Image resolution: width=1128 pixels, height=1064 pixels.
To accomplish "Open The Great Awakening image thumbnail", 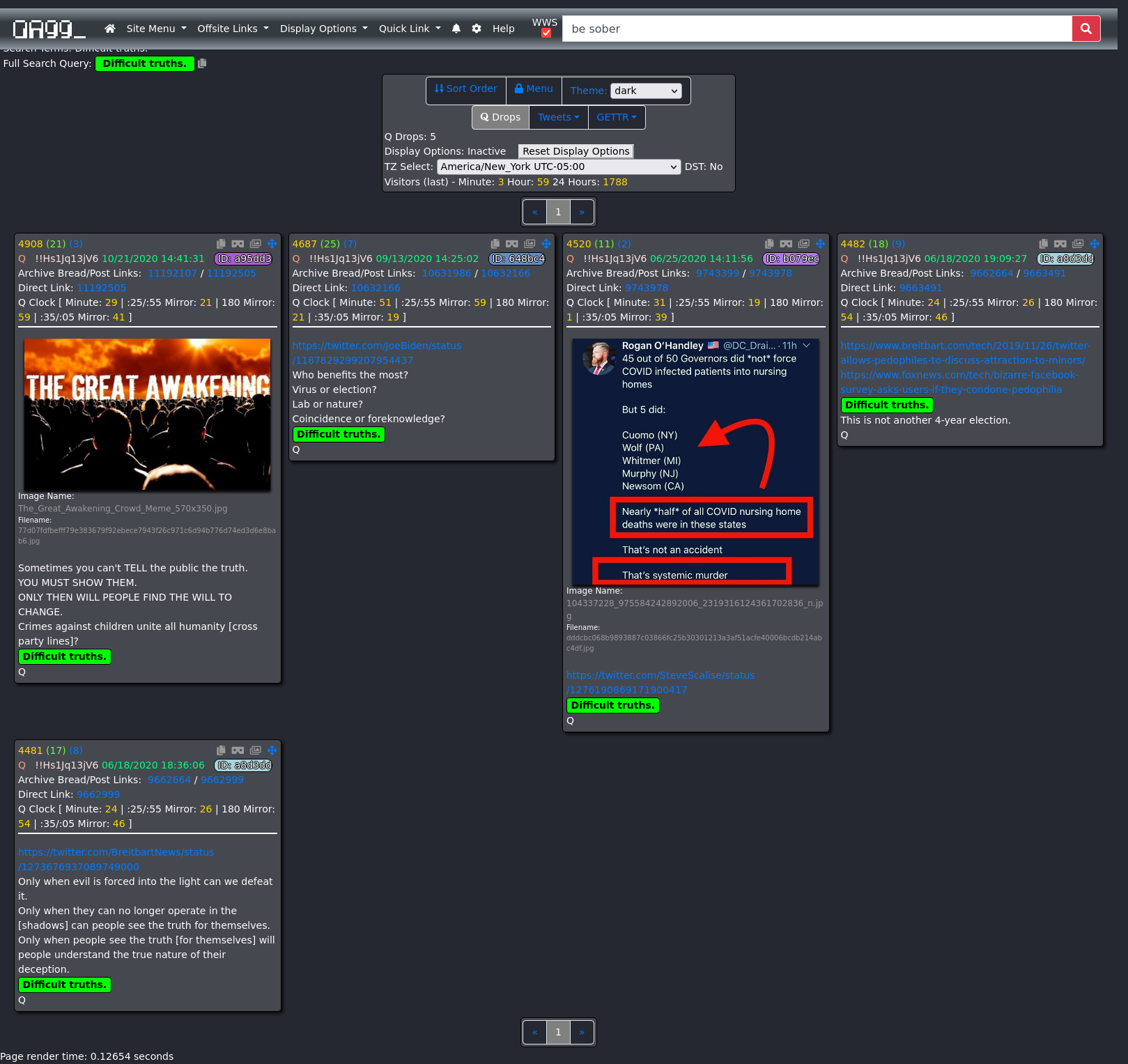I will (x=147, y=415).
